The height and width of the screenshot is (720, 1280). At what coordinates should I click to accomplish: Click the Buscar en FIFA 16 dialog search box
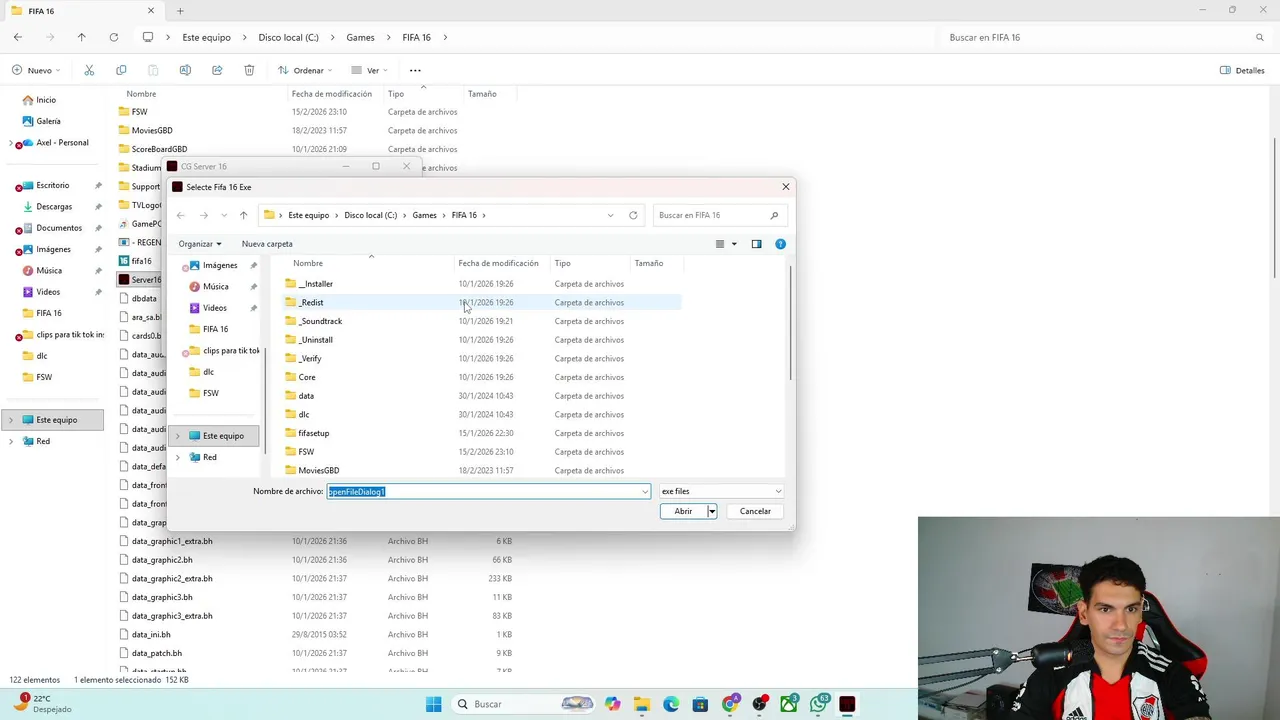click(719, 215)
